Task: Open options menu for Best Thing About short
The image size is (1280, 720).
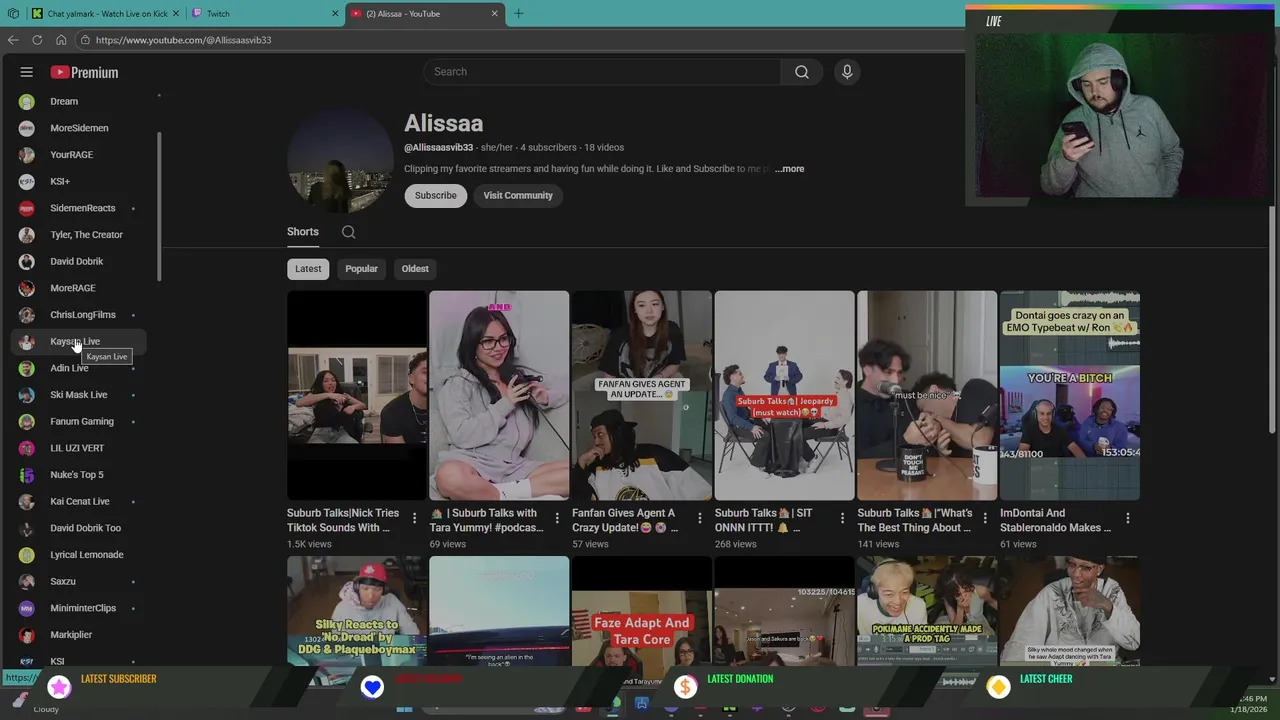Action: (984, 518)
